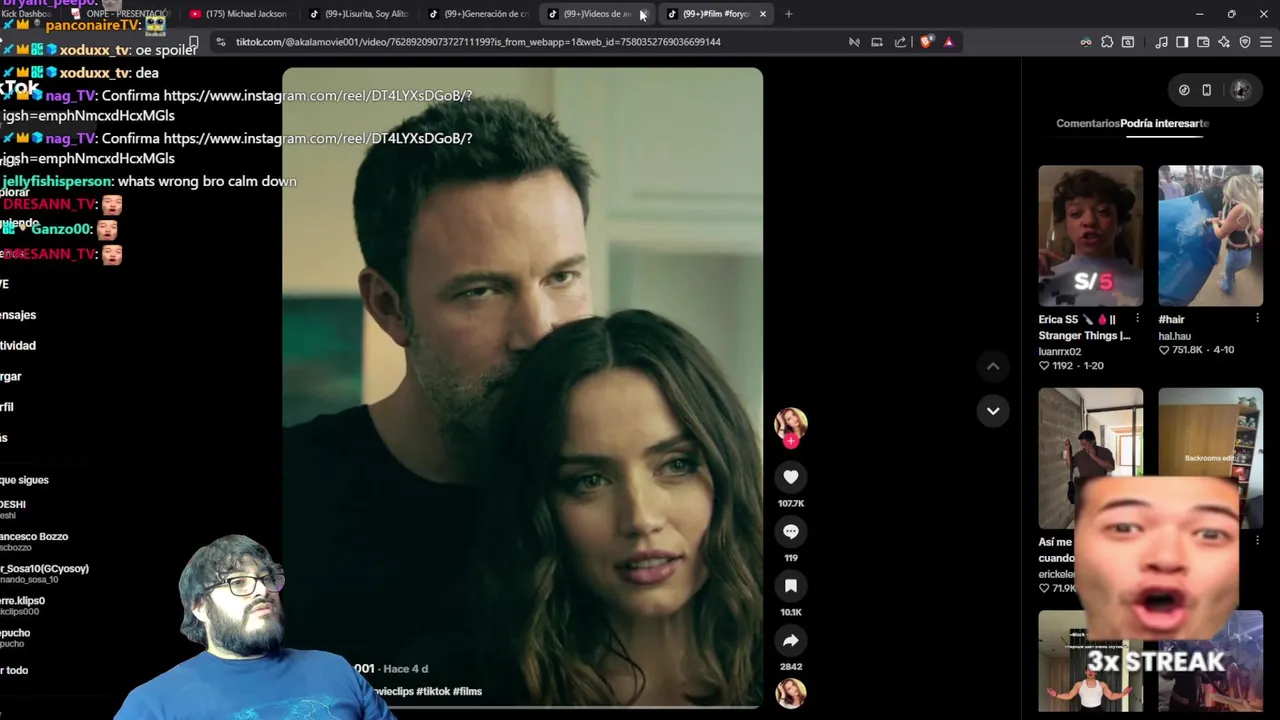This screenshot has width=1280, height=720.
Task: Open the Erica S5 Stranger Things video thumbnail
Action: 1090,235
